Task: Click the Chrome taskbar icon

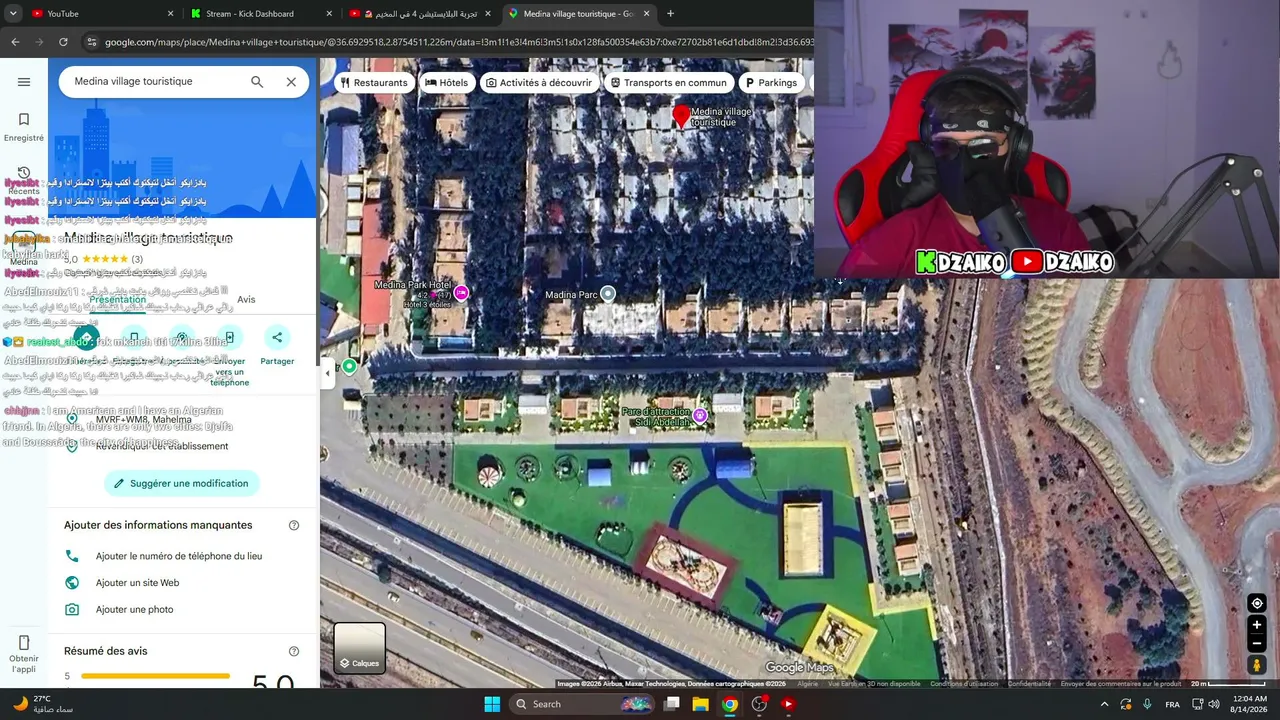Action: [x=730, y=704]
